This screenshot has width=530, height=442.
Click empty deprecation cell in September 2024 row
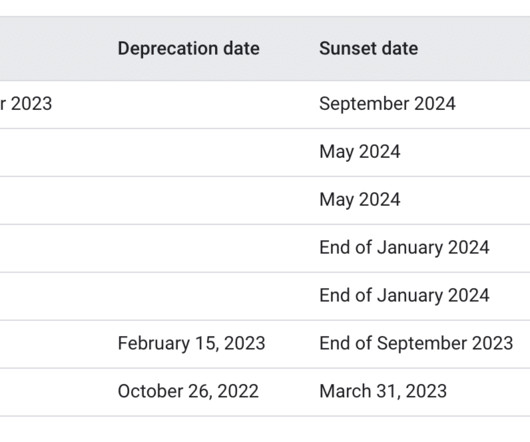point(213,104)
